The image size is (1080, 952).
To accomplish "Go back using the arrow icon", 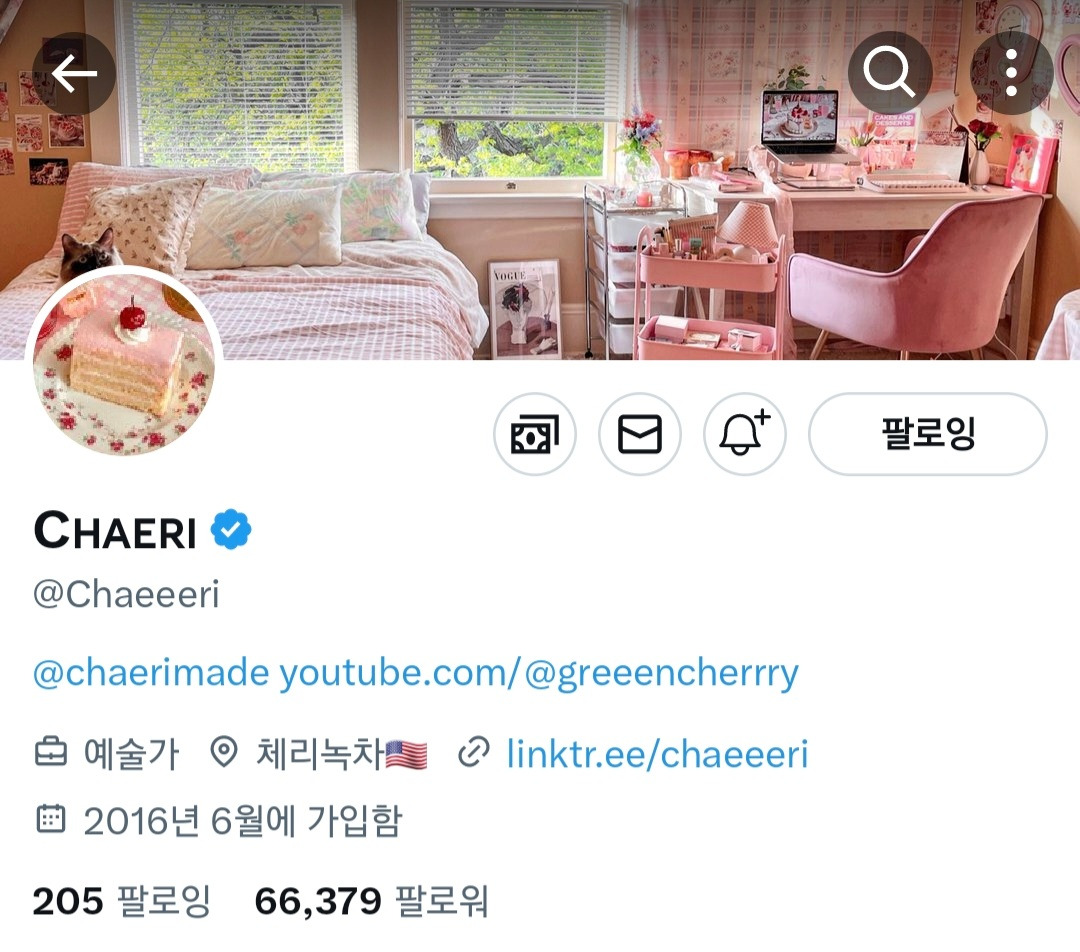I will [74, 74].
